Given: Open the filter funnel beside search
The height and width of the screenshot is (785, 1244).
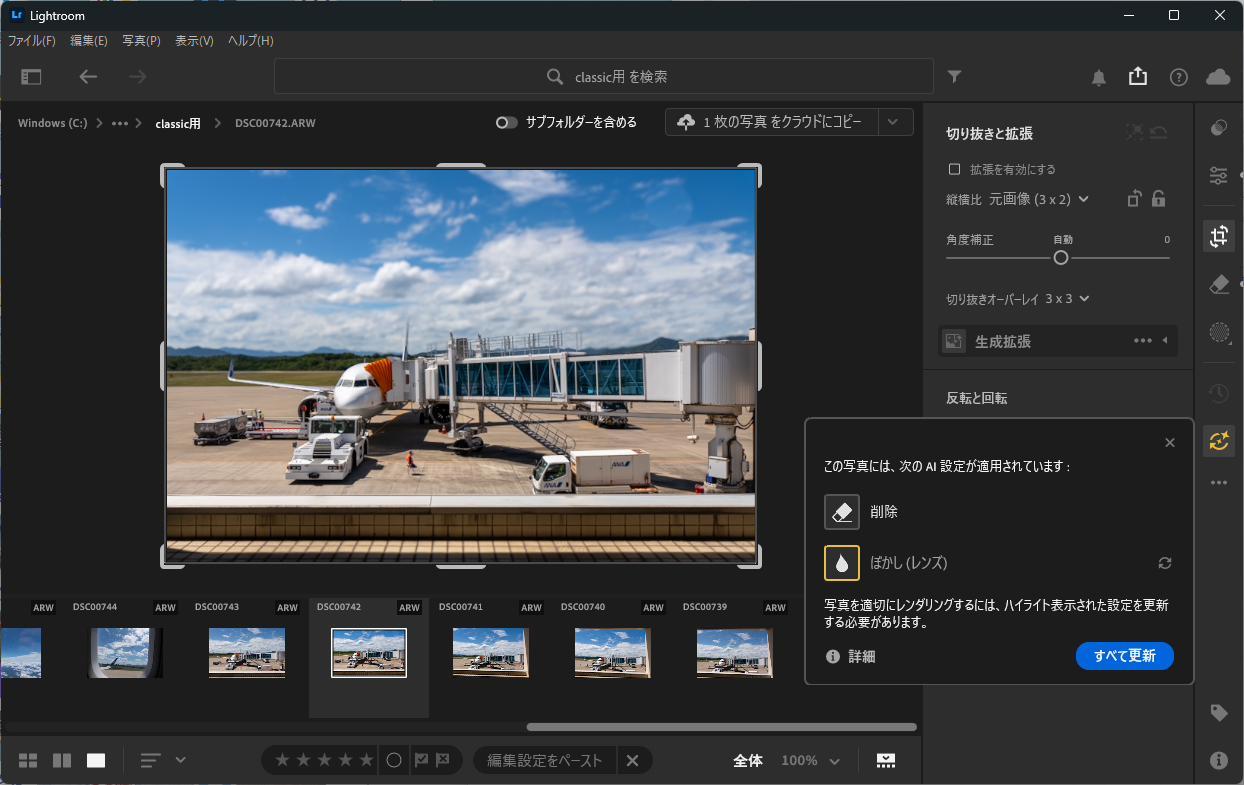Looking at the screenshot, I should 955,77.
